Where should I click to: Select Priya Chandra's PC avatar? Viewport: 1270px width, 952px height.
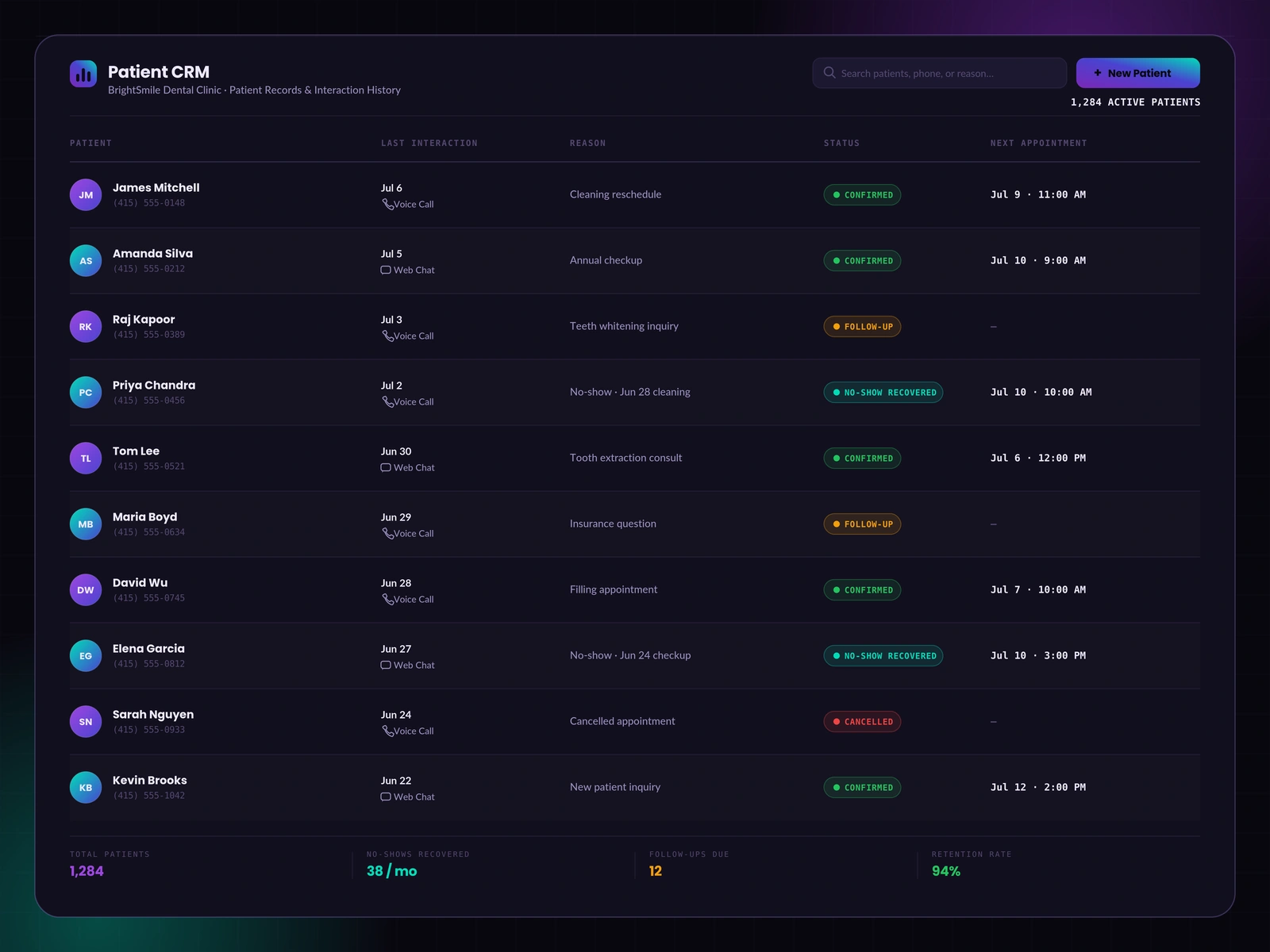(86, 393)
